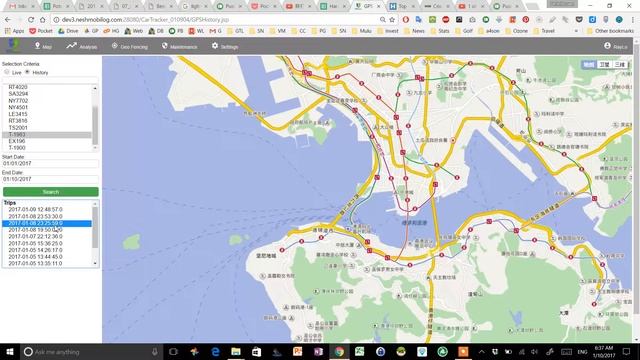Click the Pinterest extension icon
Image resolution: width=640 pixels, height=360 pixels.
(x=526, y=20)
